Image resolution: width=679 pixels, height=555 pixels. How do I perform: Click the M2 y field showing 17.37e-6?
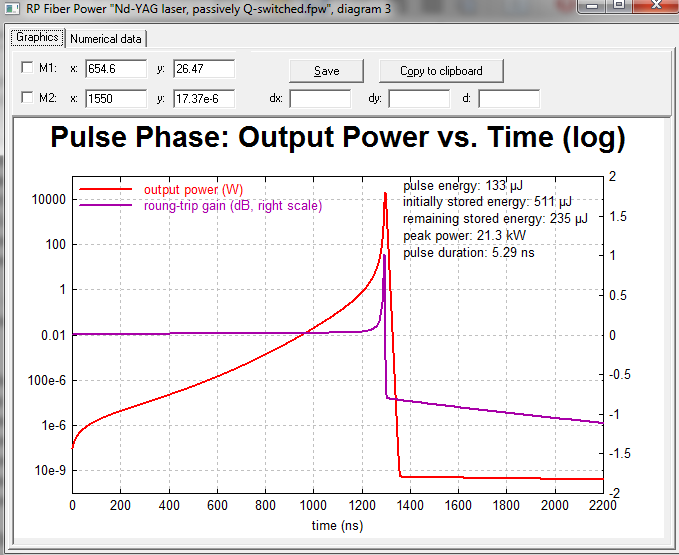(204, 99)
